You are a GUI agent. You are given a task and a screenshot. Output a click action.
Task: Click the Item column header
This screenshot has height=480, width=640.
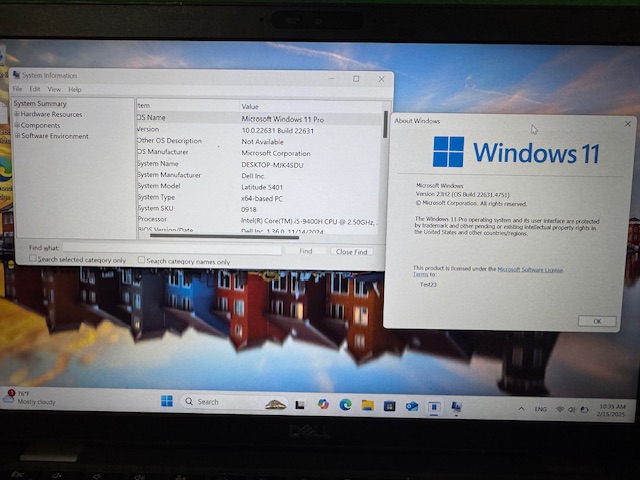click(188, 105)
